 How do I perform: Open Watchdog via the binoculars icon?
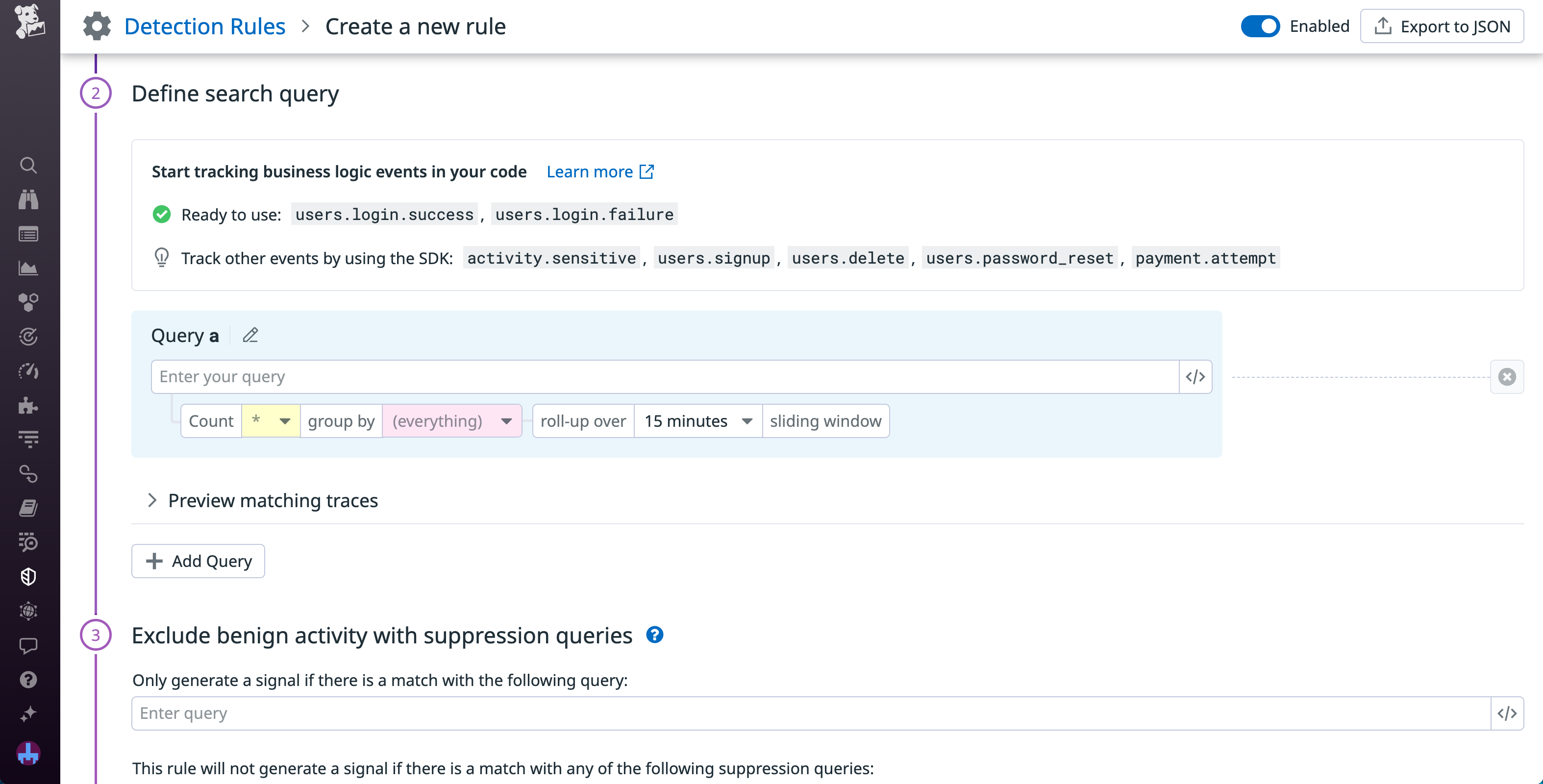click(29, 199)
